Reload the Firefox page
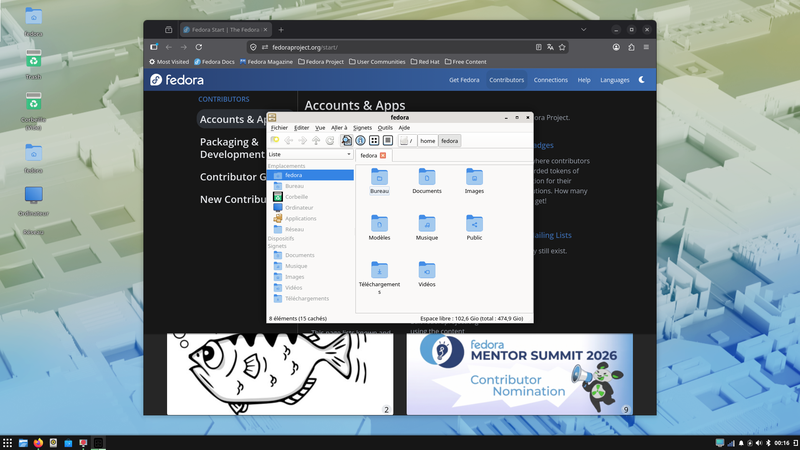 tap(198, 47)
